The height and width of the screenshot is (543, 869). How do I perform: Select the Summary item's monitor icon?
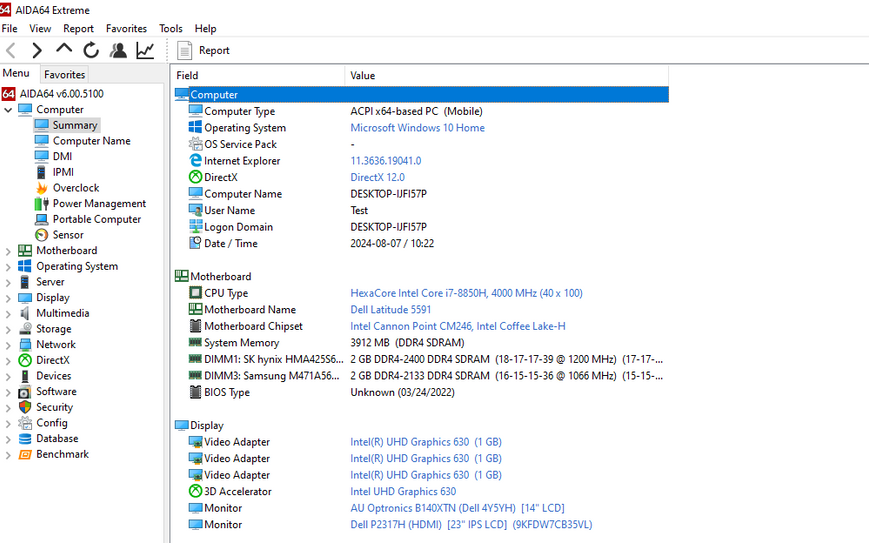[x=41, y=125]
